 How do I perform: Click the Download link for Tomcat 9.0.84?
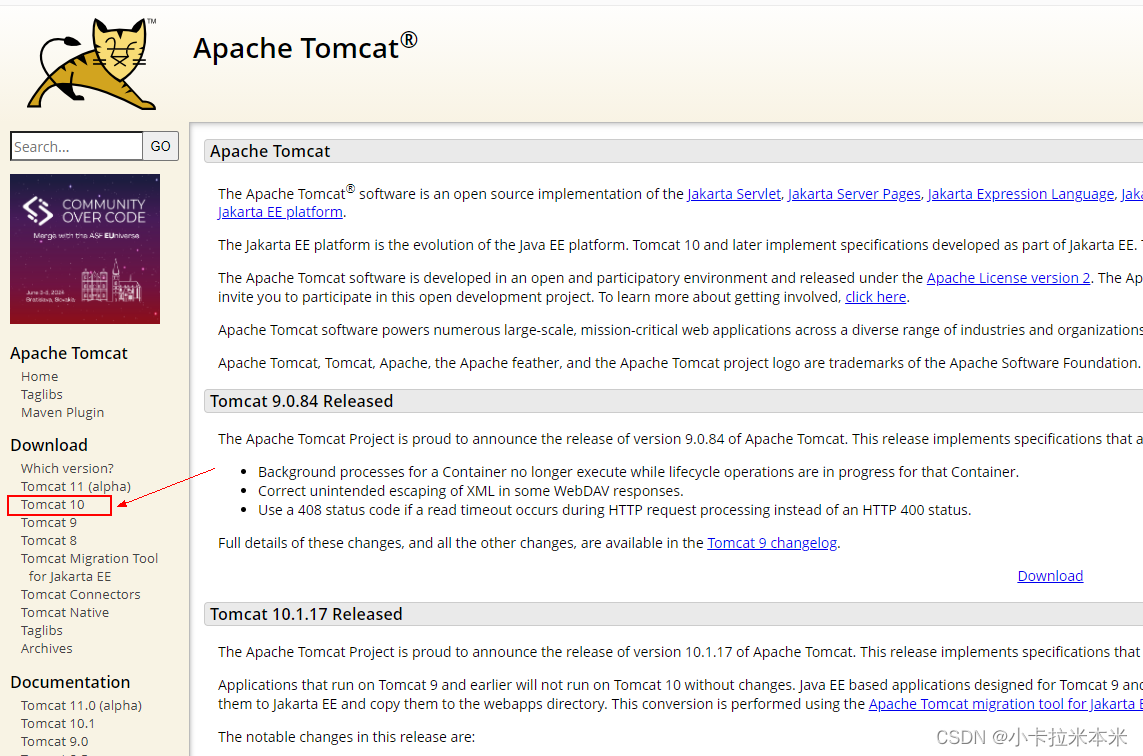(1050, 575)
